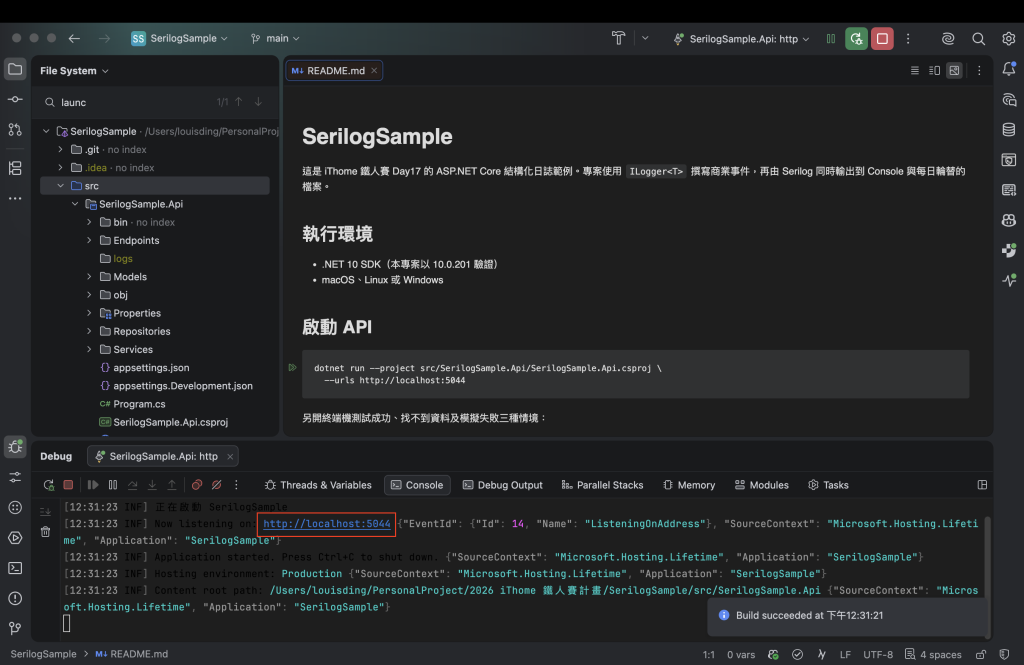Image resolution: width=1024 pixels, height=665 pixels.
Task: Select the README.md editor tab
Action: (334, 71)
